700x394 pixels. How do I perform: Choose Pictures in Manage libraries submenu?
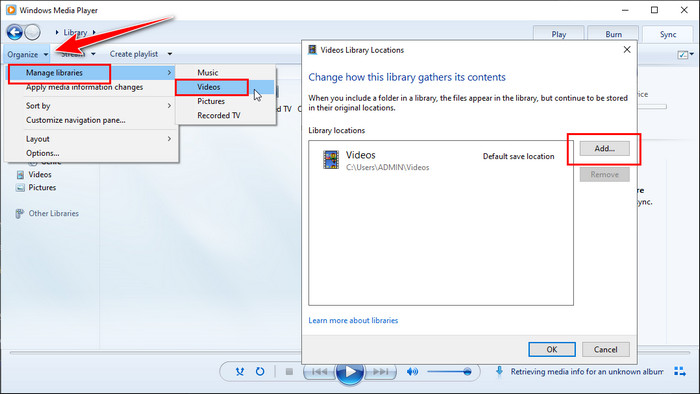tap(225, 101)
